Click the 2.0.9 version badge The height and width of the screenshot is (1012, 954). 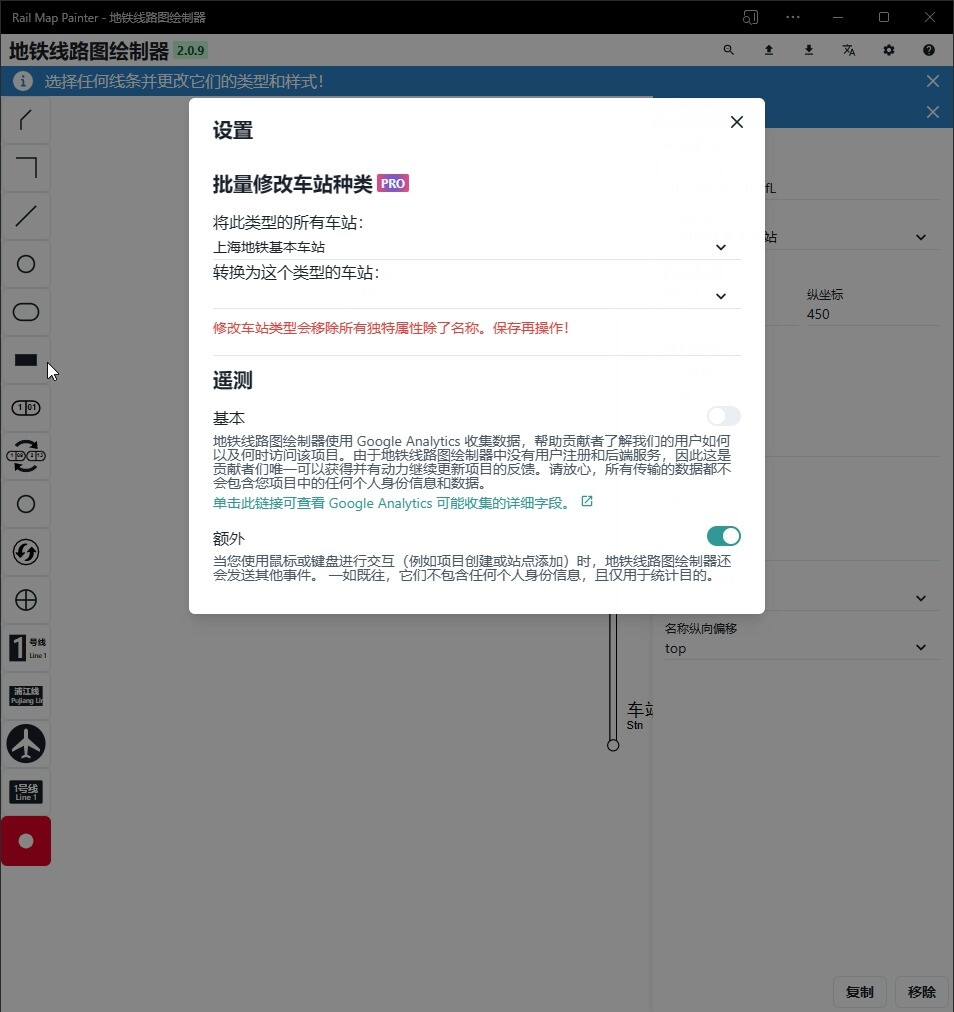190,50
